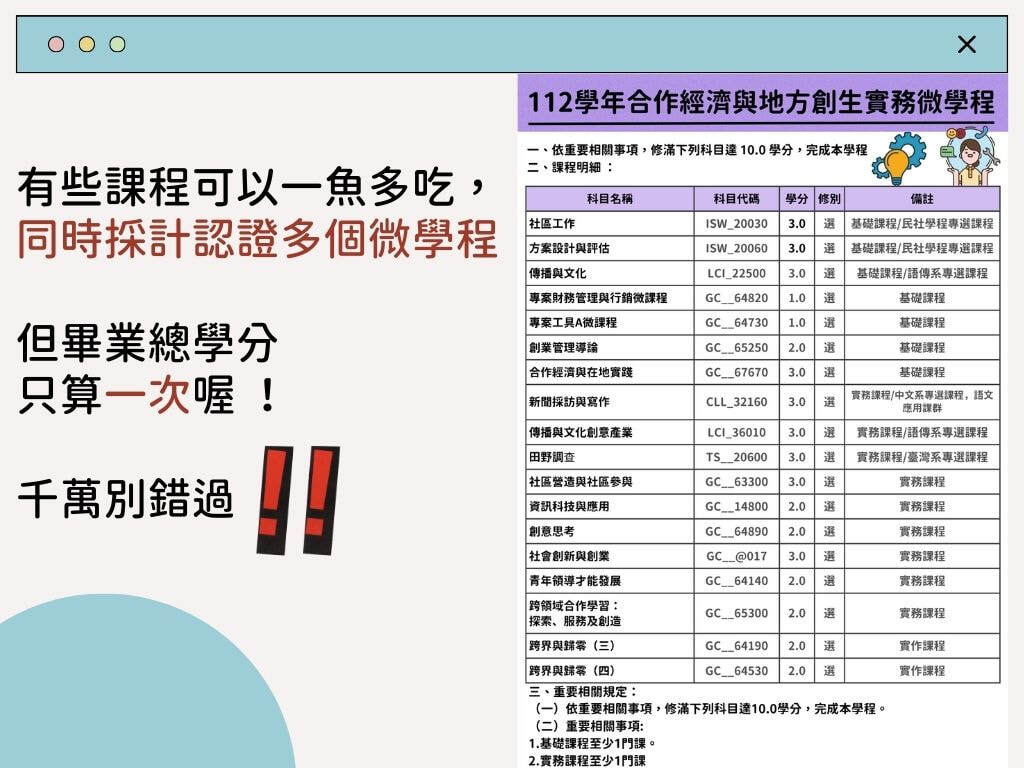Click the 修別 column header
The image size is (1024, 768).
(x=829, y=199)
